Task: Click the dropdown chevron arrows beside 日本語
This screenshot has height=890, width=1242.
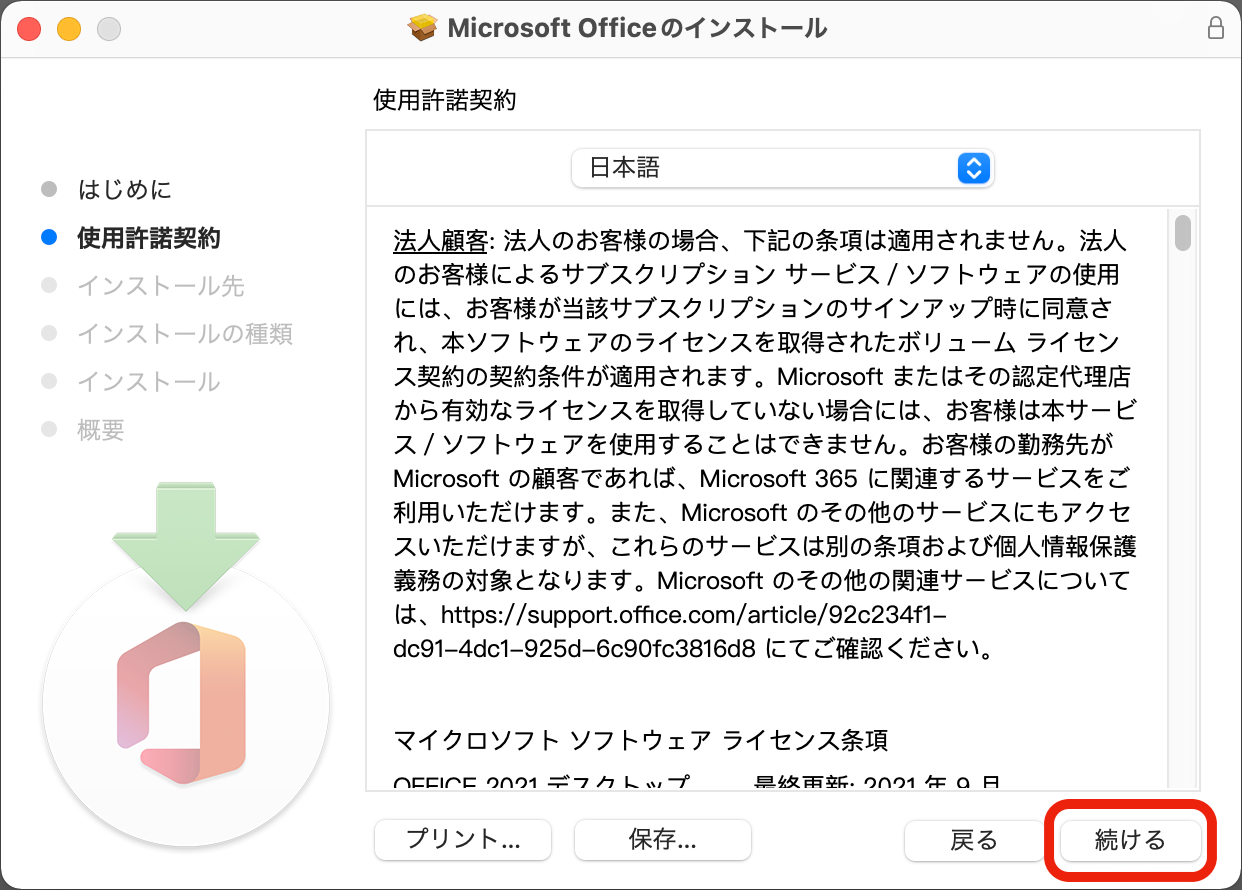Action: [972, 168]
